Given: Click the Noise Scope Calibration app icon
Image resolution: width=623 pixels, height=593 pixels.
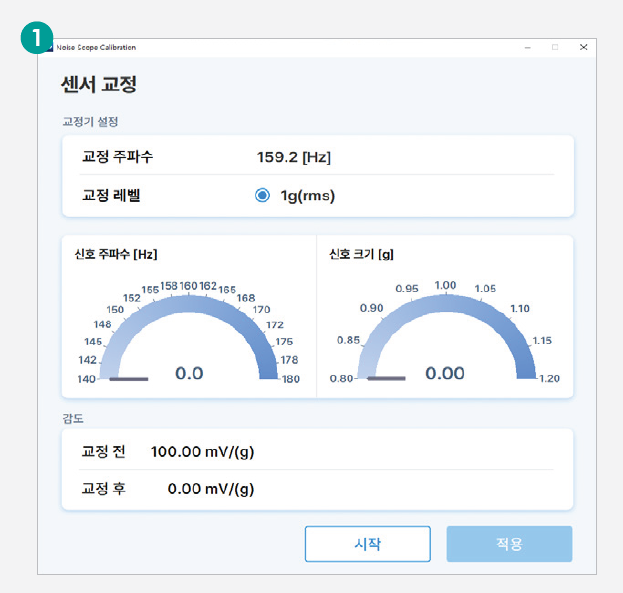Looking at the screenshot, I should point(48,47).
